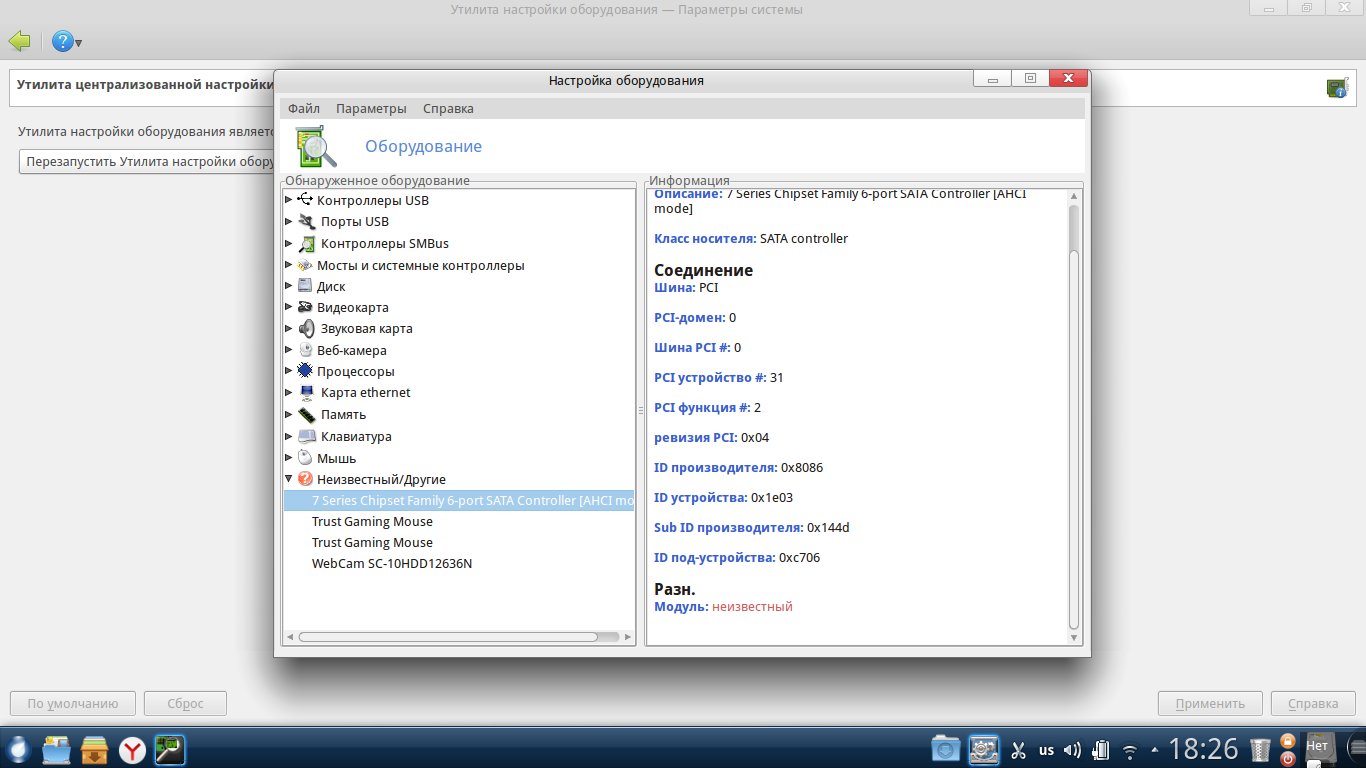Click the Справка button in System Settings
Screen dimensions: 1366x768
[1313, 703]
